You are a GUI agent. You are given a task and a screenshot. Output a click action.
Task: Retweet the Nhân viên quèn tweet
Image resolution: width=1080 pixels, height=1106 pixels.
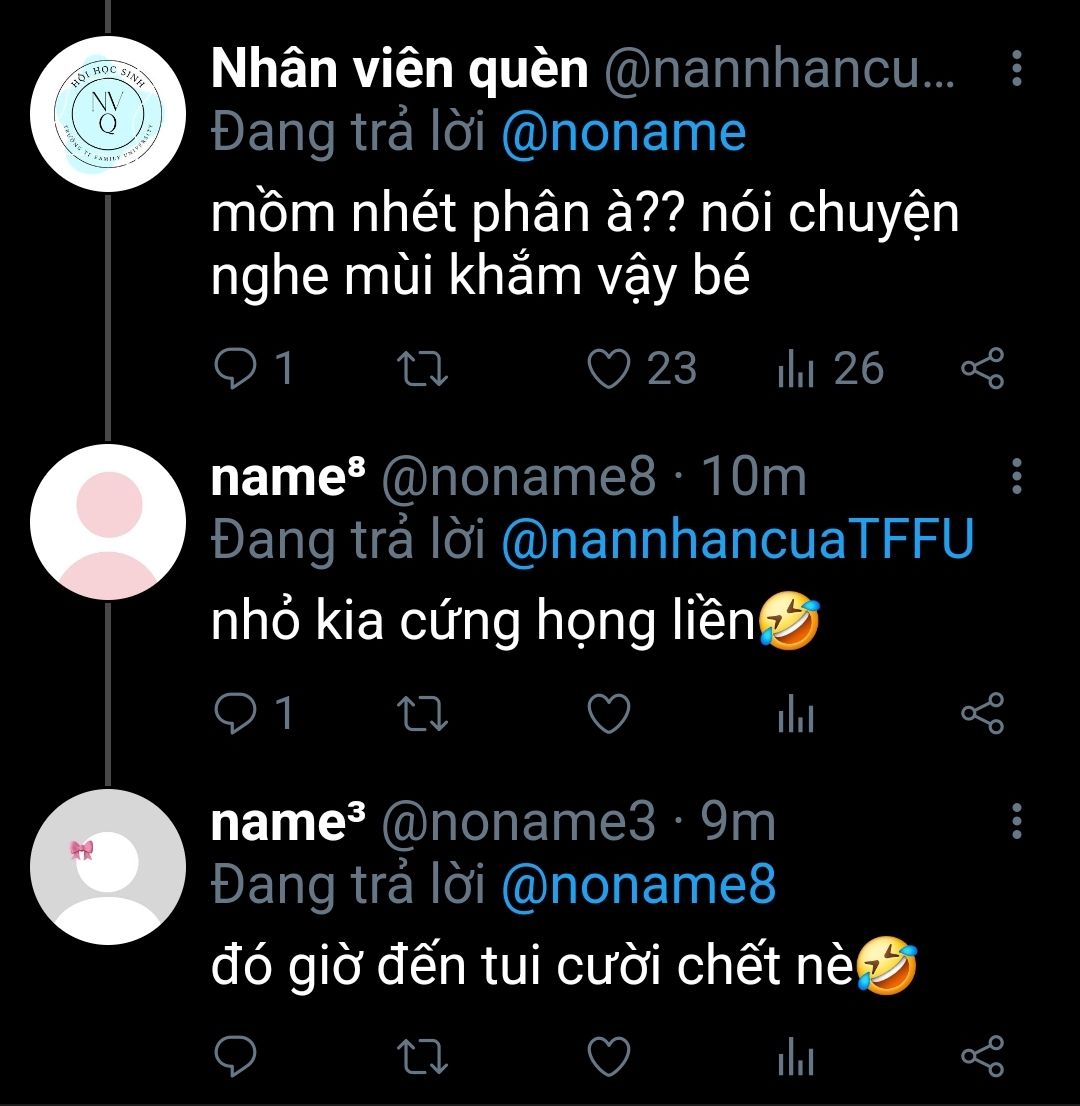[x=423, y=369]
